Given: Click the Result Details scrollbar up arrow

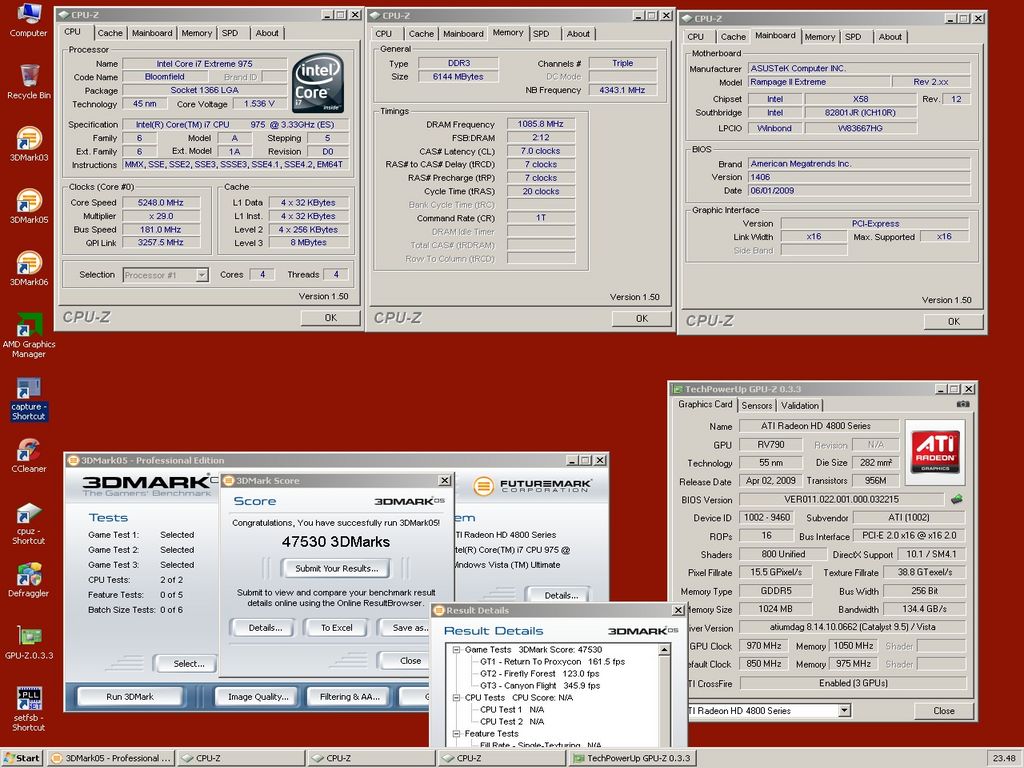Looking at the screenshot, I should (x=664, y=650).
